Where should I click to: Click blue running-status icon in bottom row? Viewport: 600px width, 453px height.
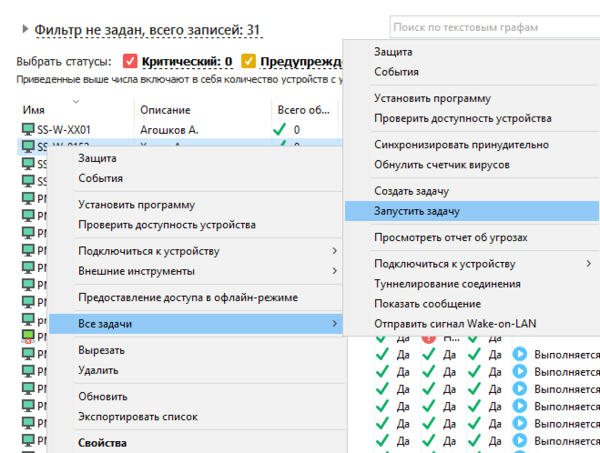point(519,441)
